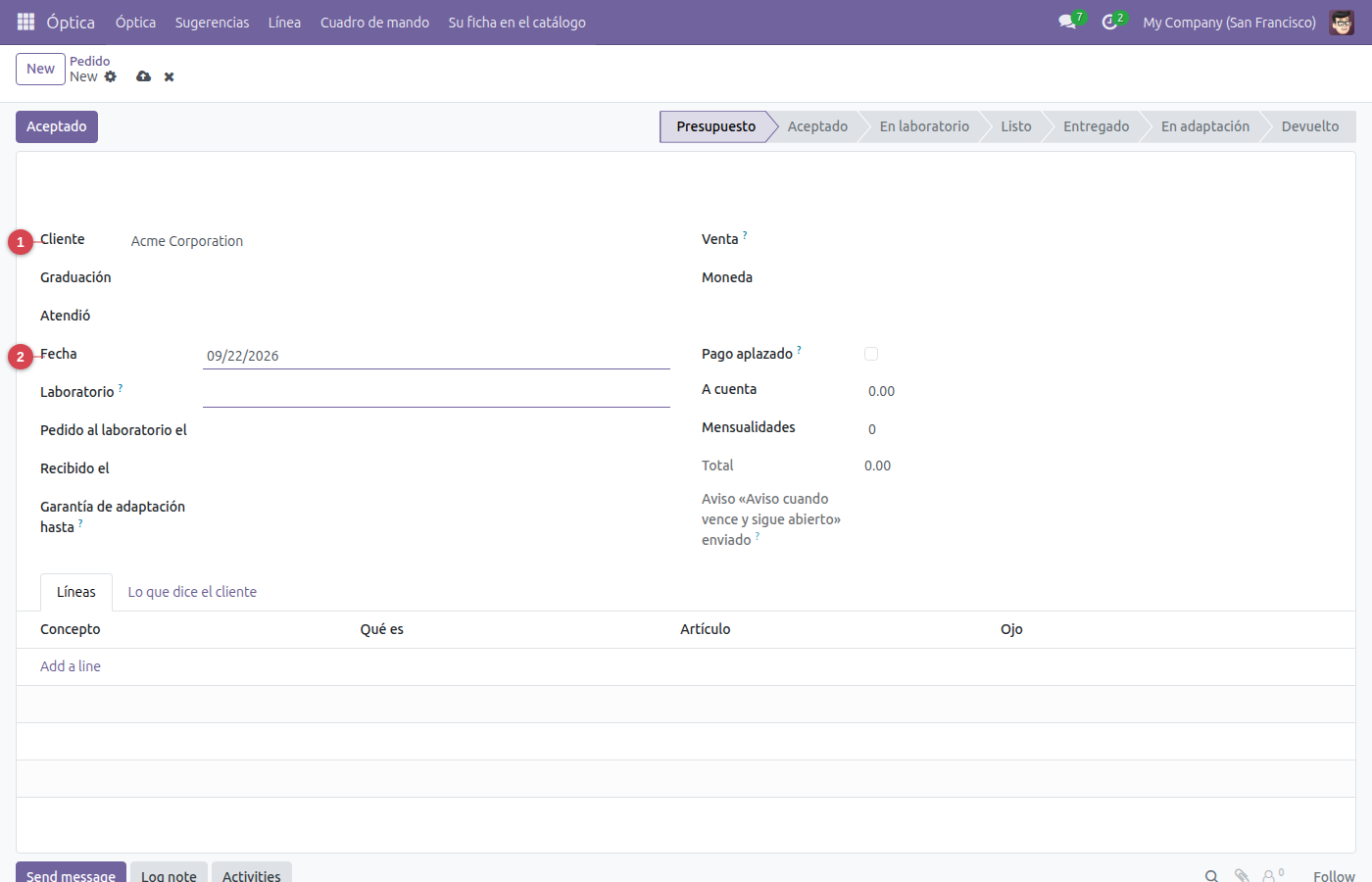1372x882 pixels.
Task: Show help tooltip next to Venta
Action: 745,235
